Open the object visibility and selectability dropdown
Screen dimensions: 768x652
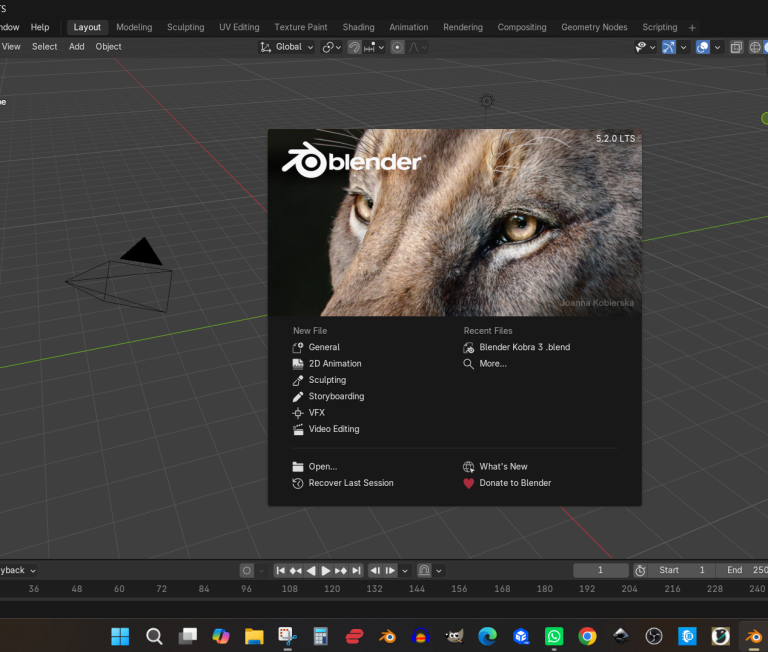click(x=645, y=47)
